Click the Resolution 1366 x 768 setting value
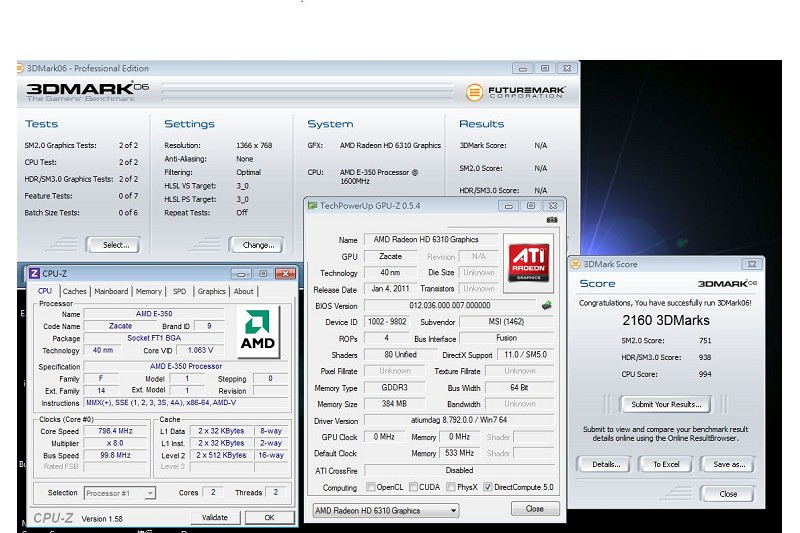The width and height of the screenshot is (800, 533). point(254,145)
